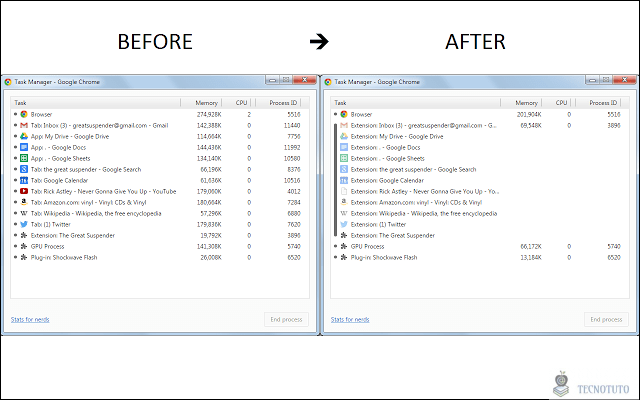Image resolution: width=640 pixels, height=400 pixels.
Task: Open Stats for nerds link in the BEFORE window
Action: click(30, 320)
